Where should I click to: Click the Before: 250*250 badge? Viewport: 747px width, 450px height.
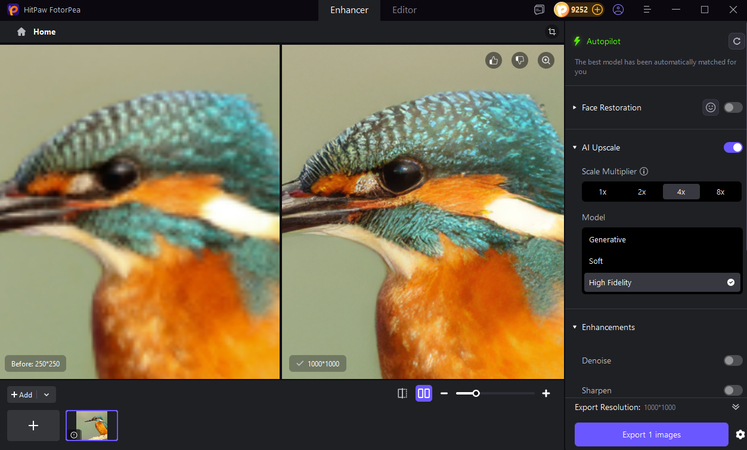click(x=36, y=364)
